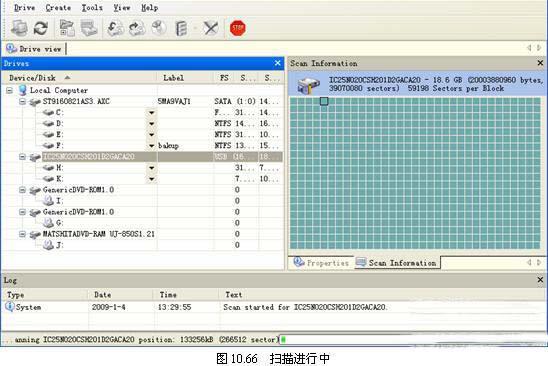Collapse the IC25N020CSM201D2GACA20 drive node
Screen dimensions: 548x366
tap(22, 157)
